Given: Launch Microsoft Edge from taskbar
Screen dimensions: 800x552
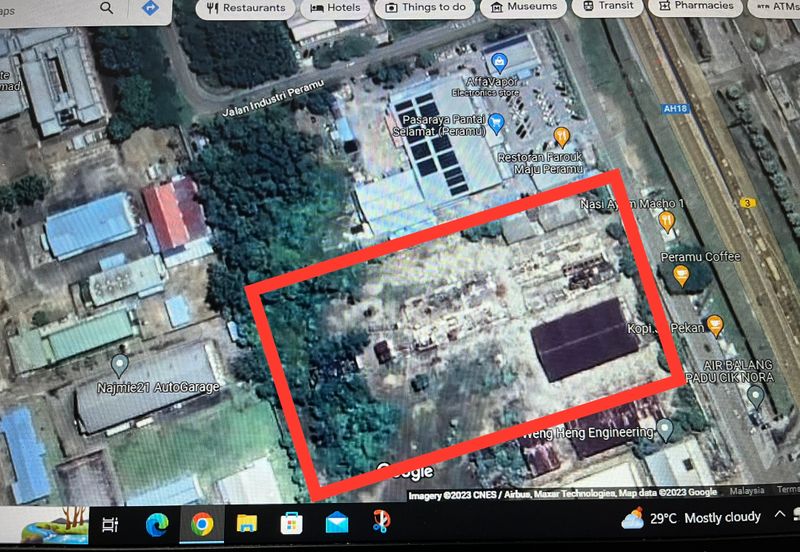Looking at the screenshot, I should [x=157, y=524].
